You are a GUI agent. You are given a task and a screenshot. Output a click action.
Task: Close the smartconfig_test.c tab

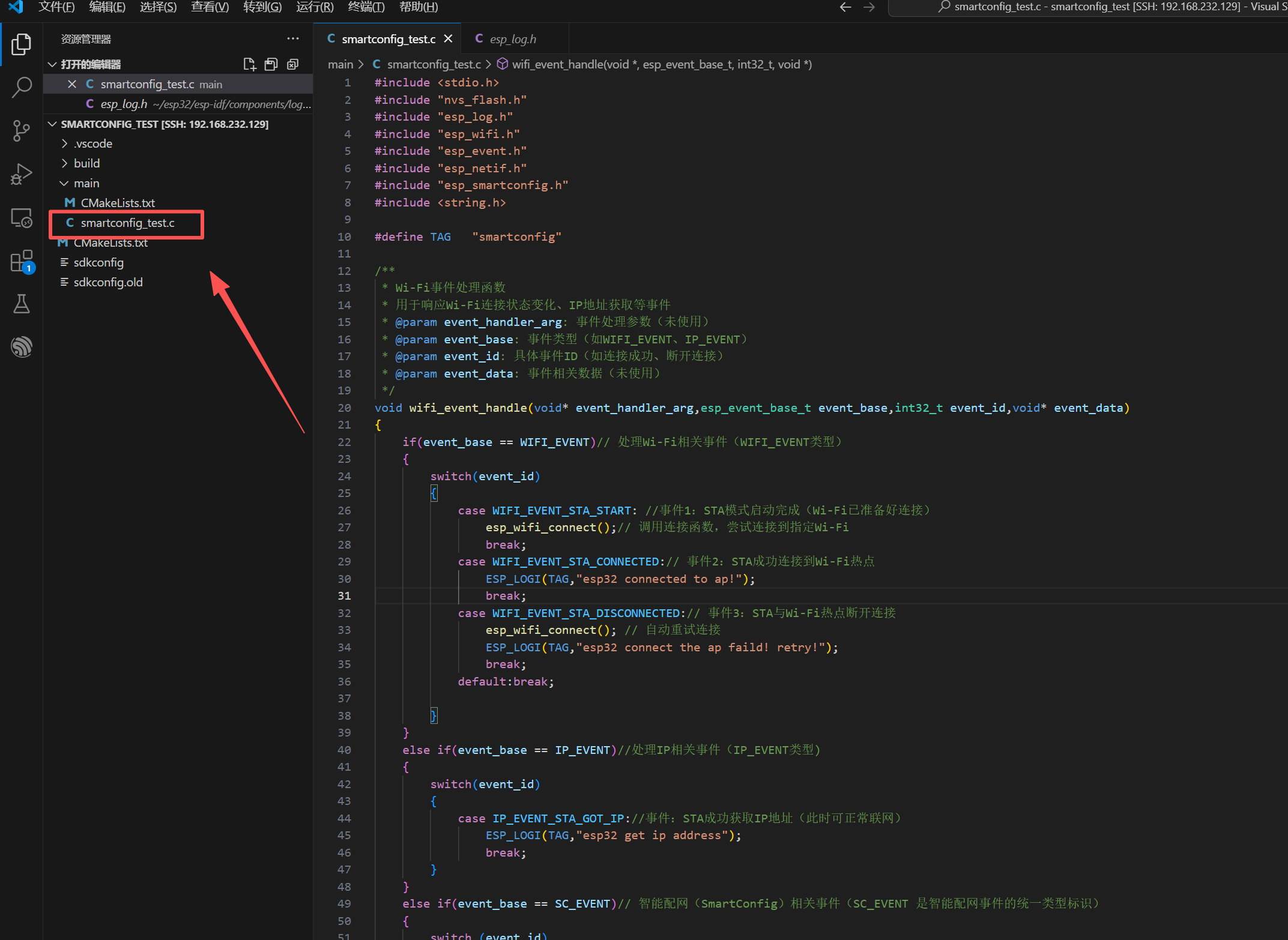click(x=448, y=39)
